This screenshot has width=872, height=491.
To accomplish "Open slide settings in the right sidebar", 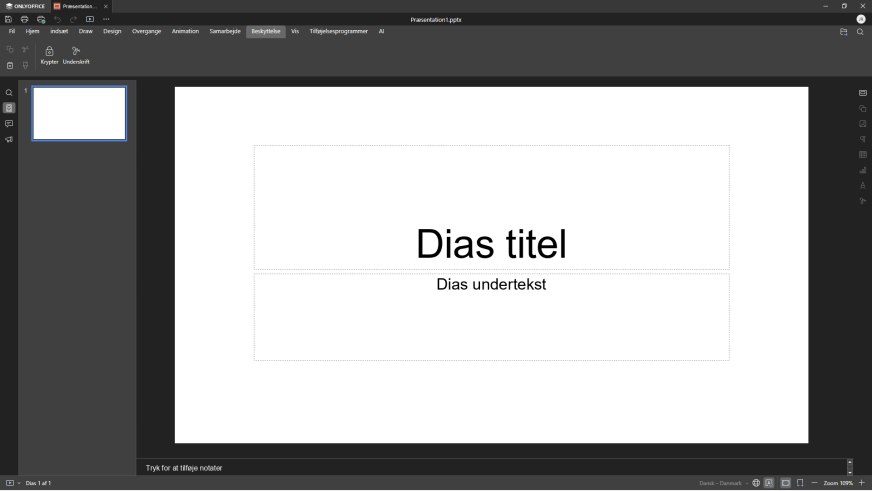I will [x=863, y=93].
